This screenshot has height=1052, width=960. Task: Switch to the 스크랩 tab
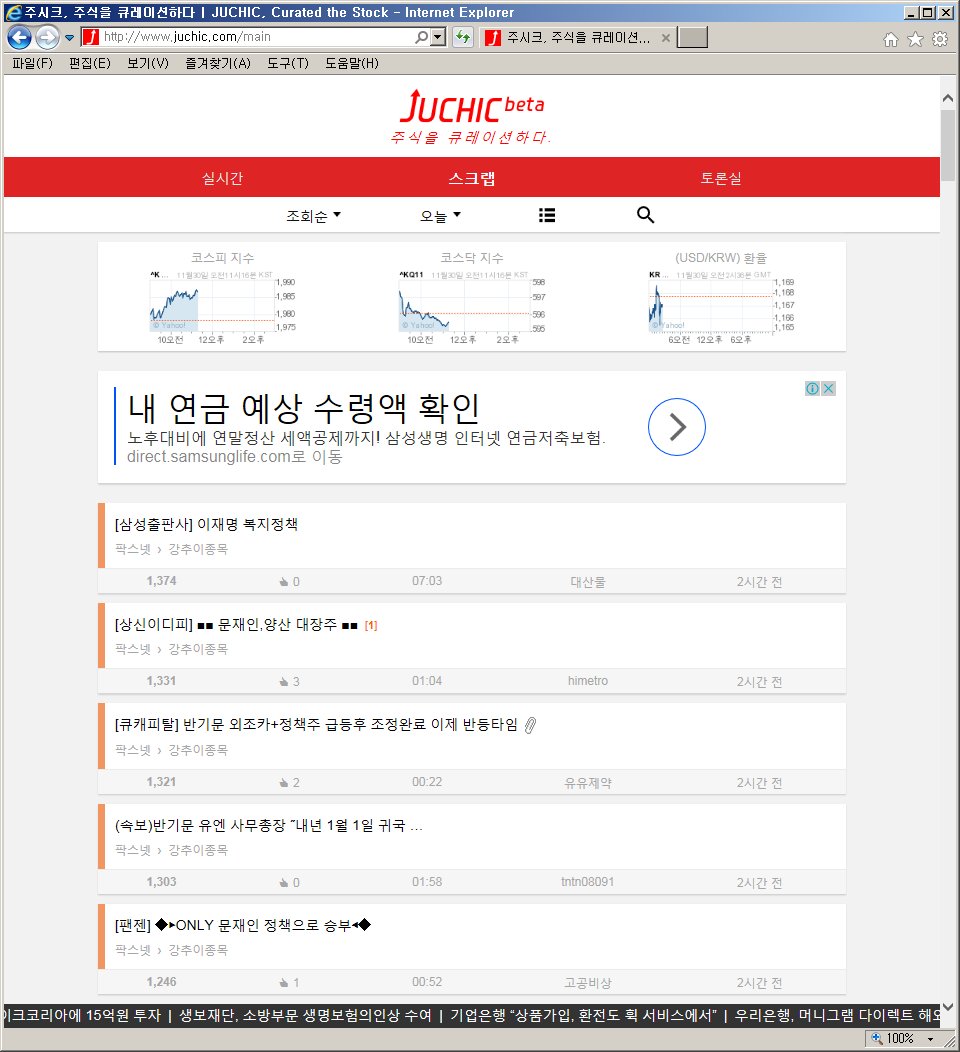click(x=472, y=178)
